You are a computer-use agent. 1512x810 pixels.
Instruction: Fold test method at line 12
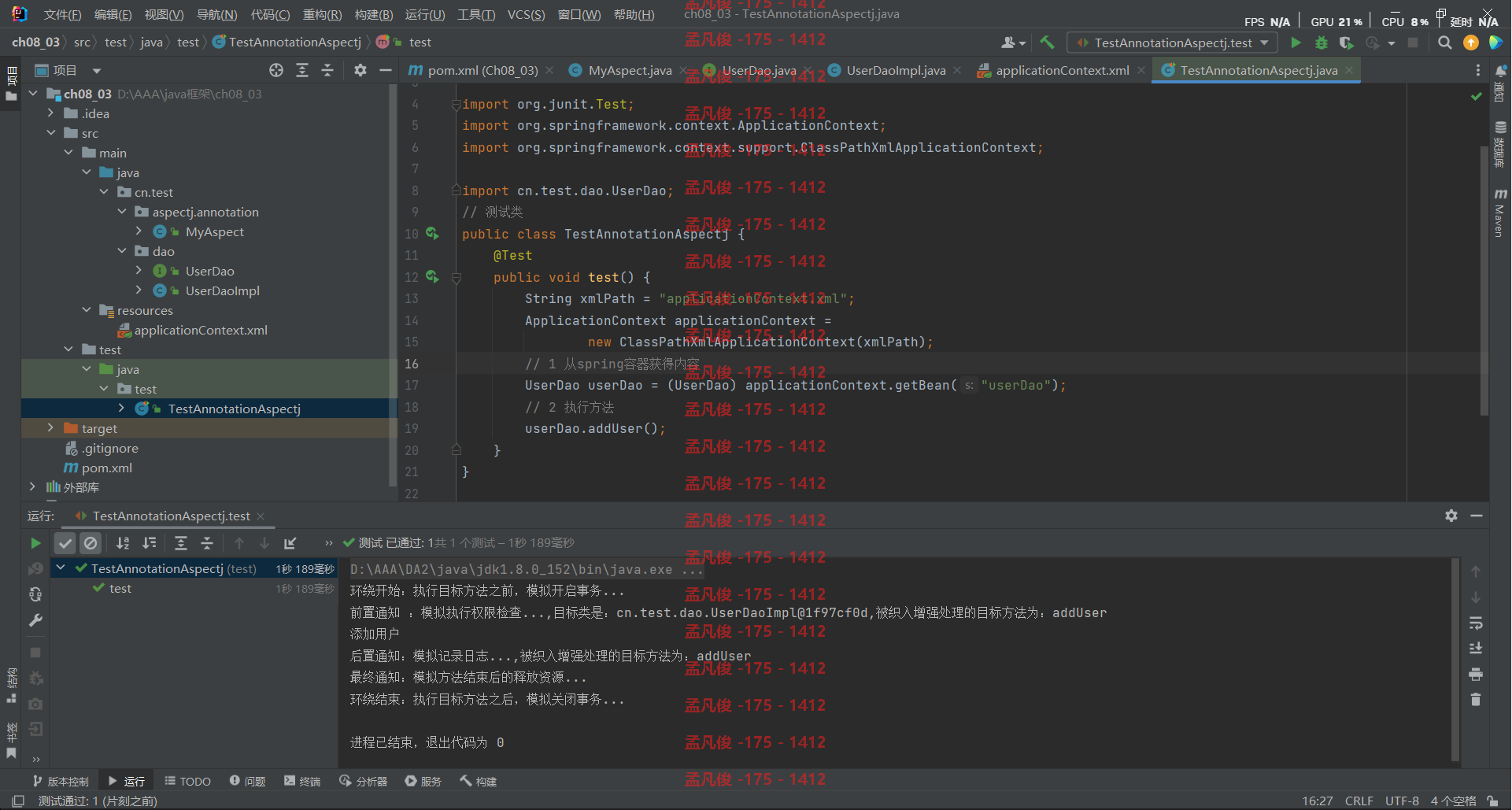click(x=456, y=278)
